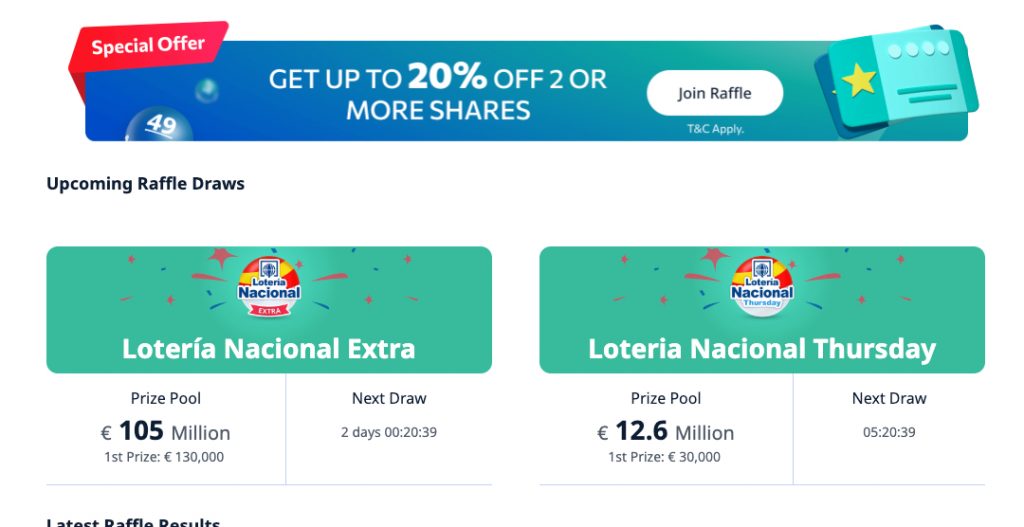Click the Special Offer red ribbon
Screen dimensions: 1024x527
148,46
